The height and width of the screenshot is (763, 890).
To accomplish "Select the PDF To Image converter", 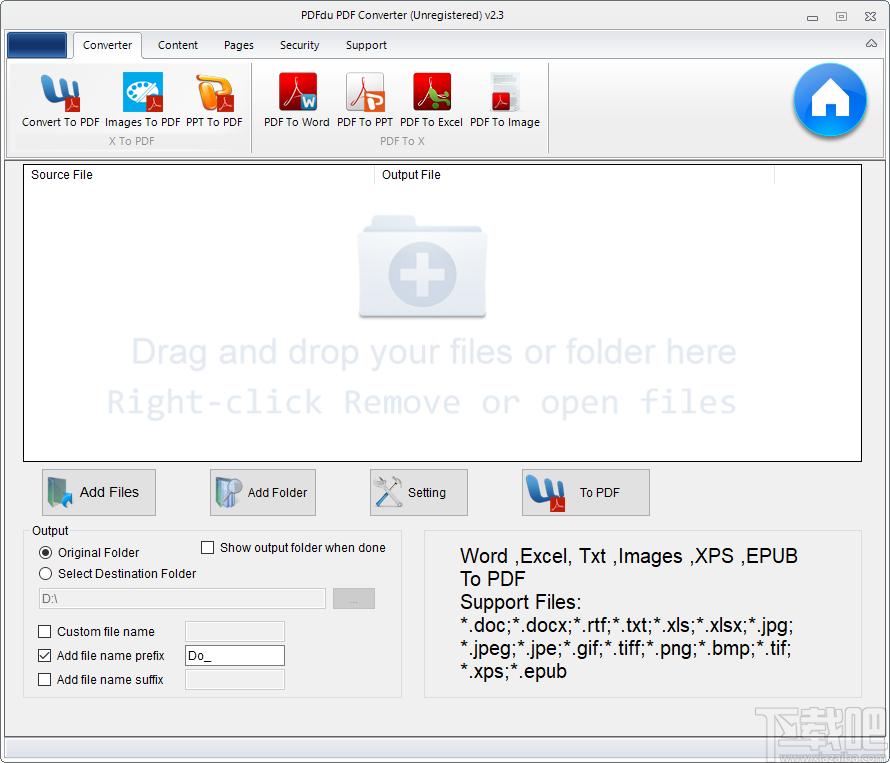I will point(505,100).
